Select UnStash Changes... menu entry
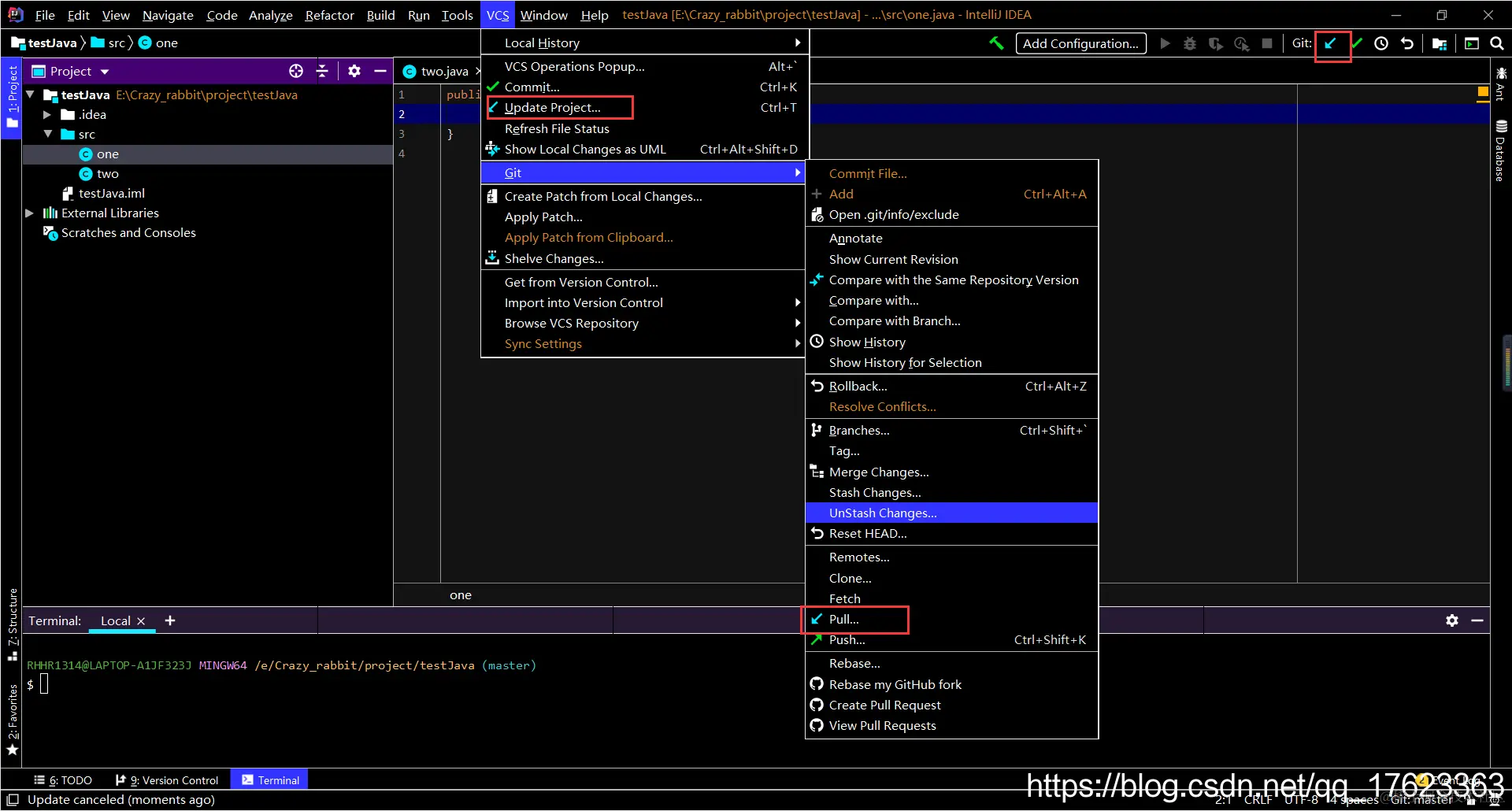 [951, 513]
